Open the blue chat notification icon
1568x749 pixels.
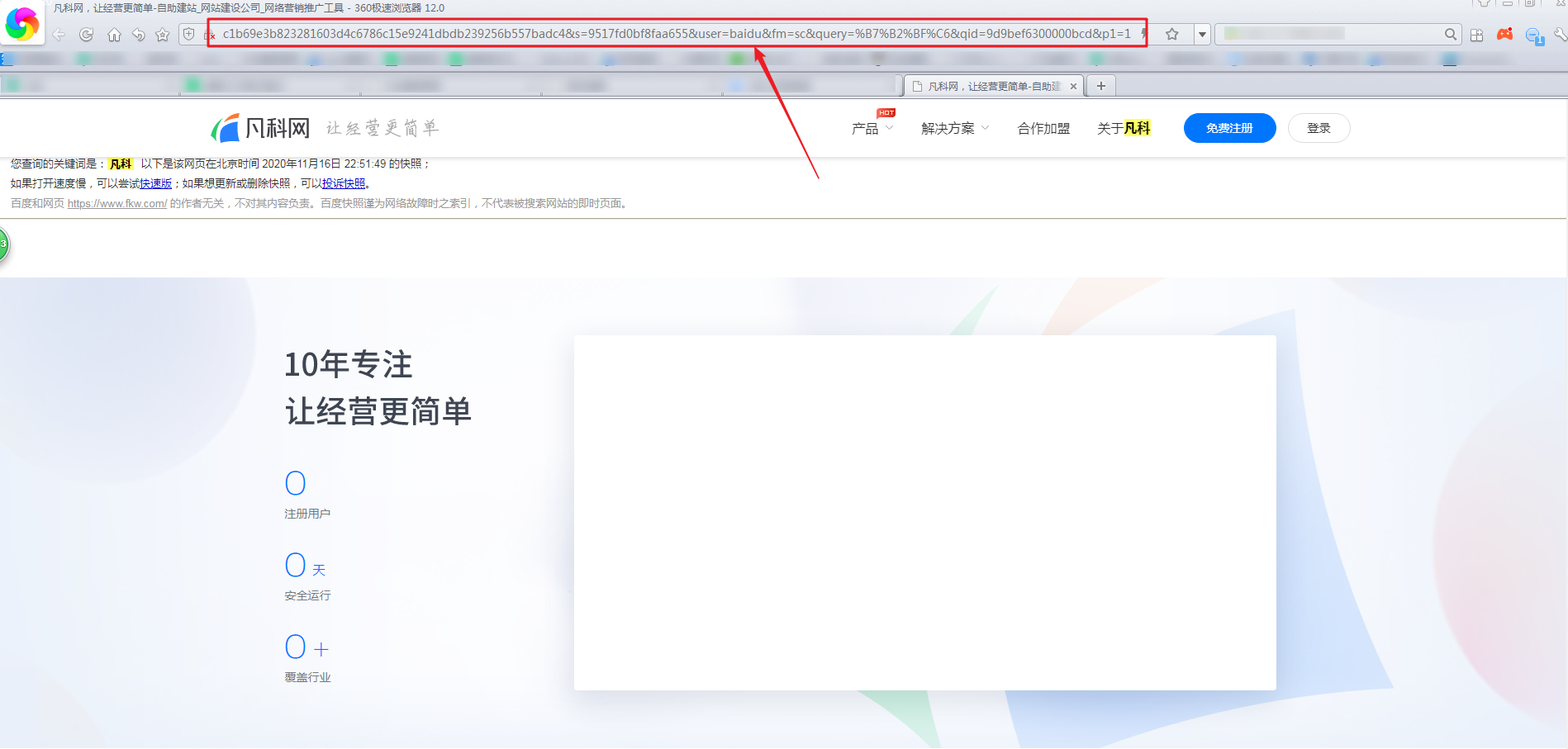click(1535, 36)
